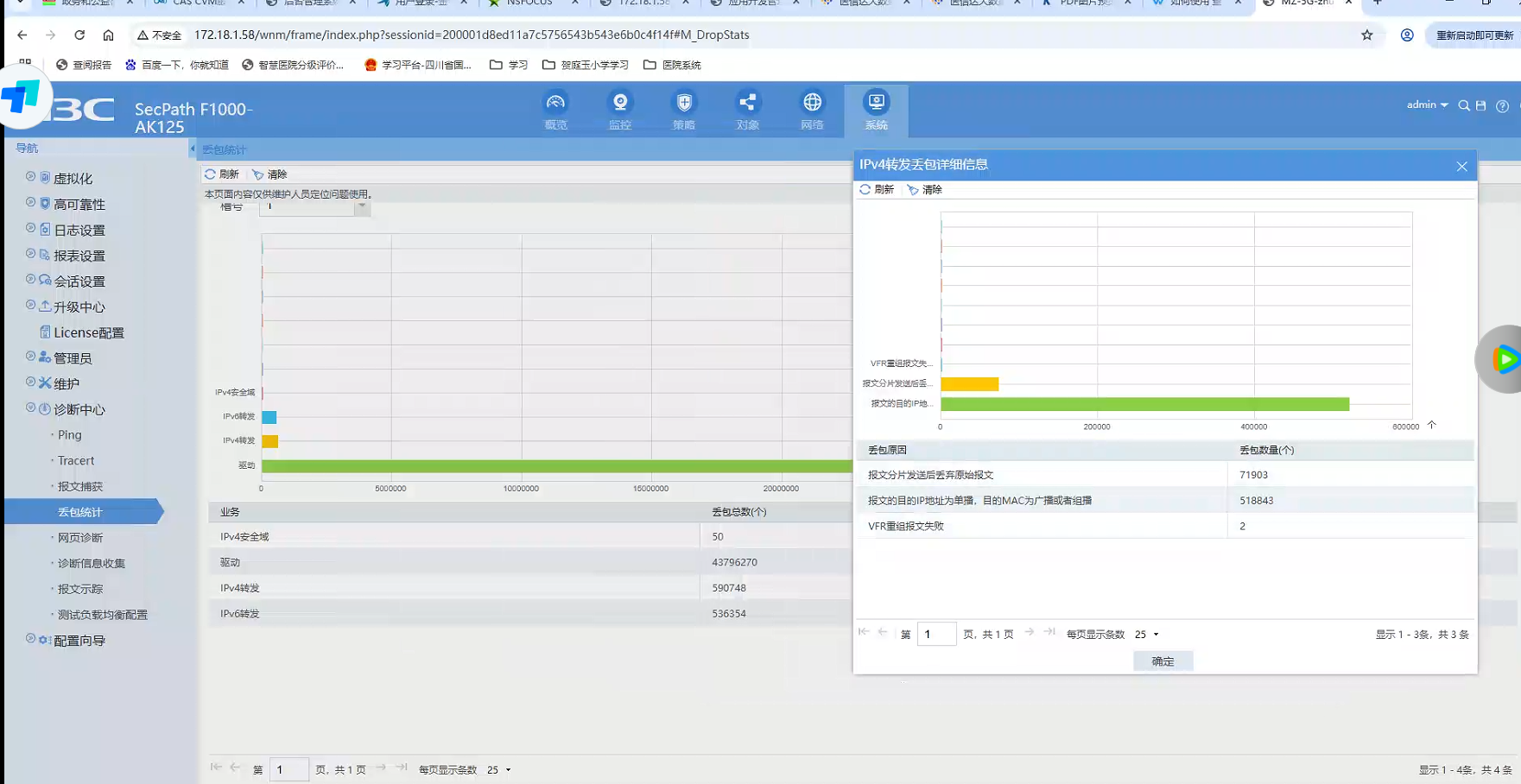Screen dimensions: 1521x784
Task: Click the search magnifier icon beside admin
Action: pos(1464,105)
